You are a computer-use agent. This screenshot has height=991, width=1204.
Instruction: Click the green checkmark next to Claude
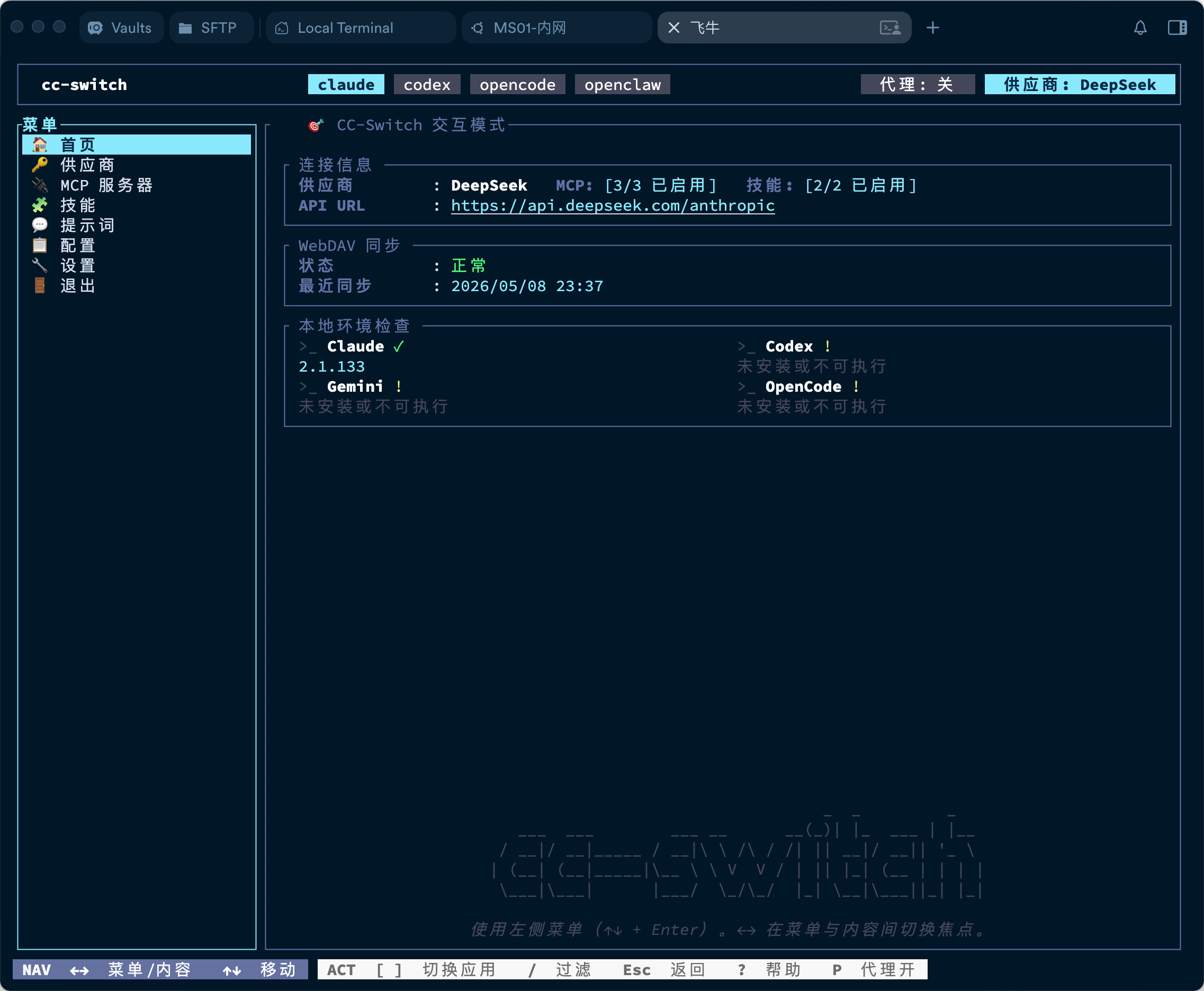(399, 347)
